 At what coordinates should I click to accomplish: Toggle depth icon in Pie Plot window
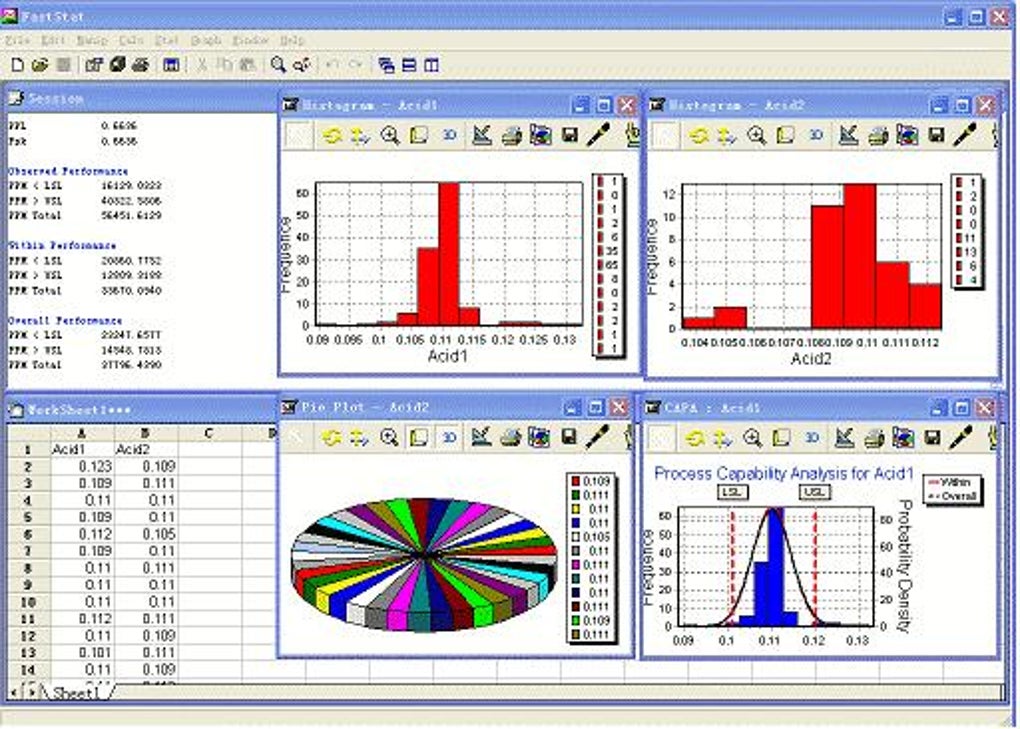pyautogui.click(x=418, y=437)
